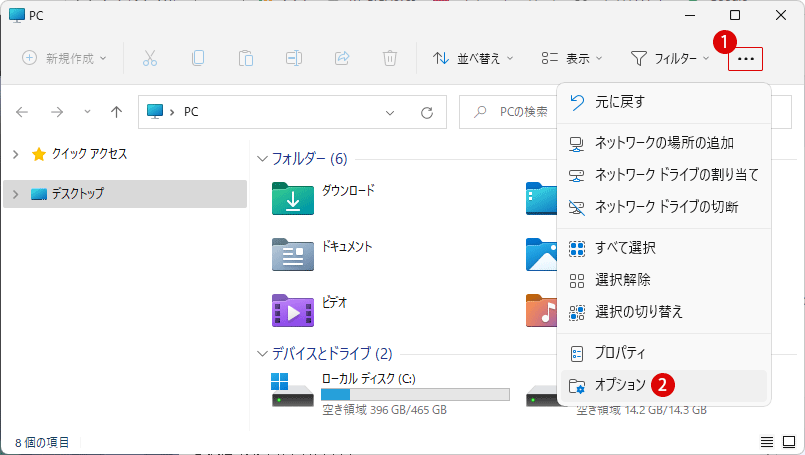Click the Paste clipboard icon

coord(245,58)
